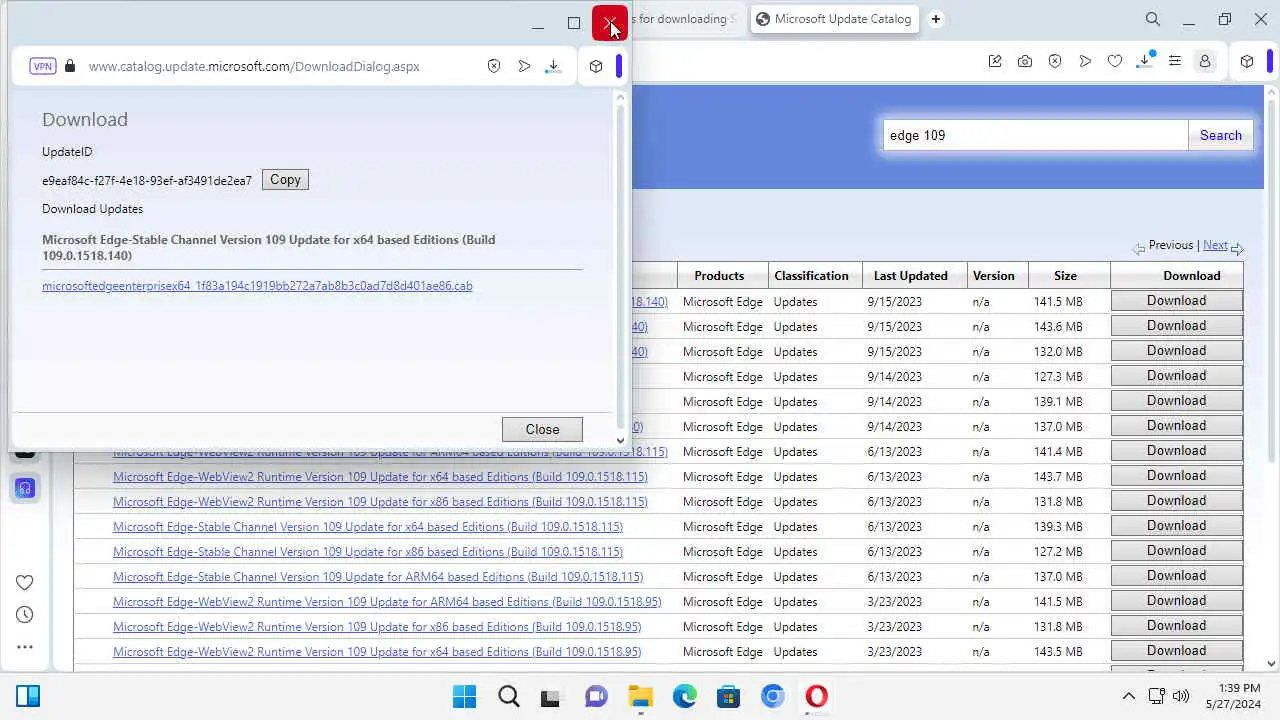Click the heart bookmark icon in main toolbar

(1115, 61)
